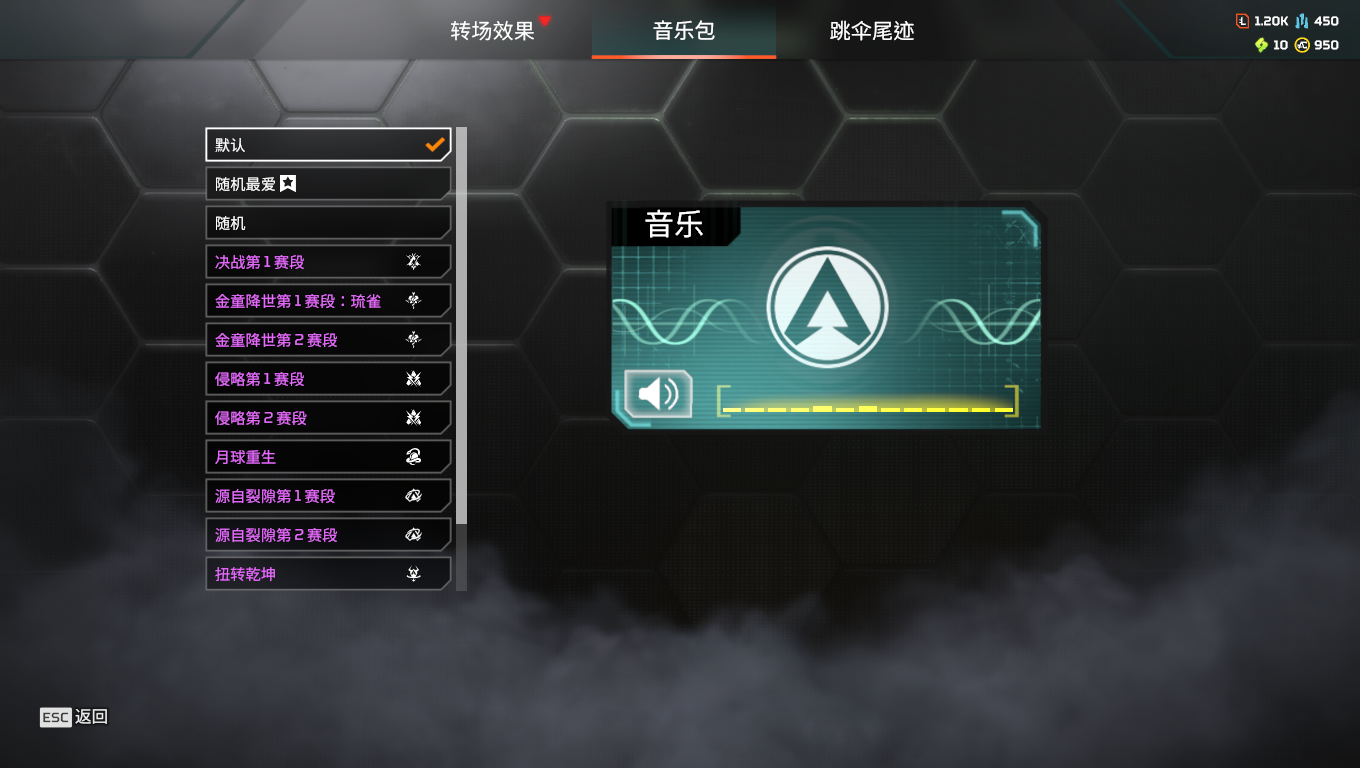Click the emblem icon on 源自裂隙第1赛段
This screenshot has height=768, width=1360.
click(x=413, y=496)
